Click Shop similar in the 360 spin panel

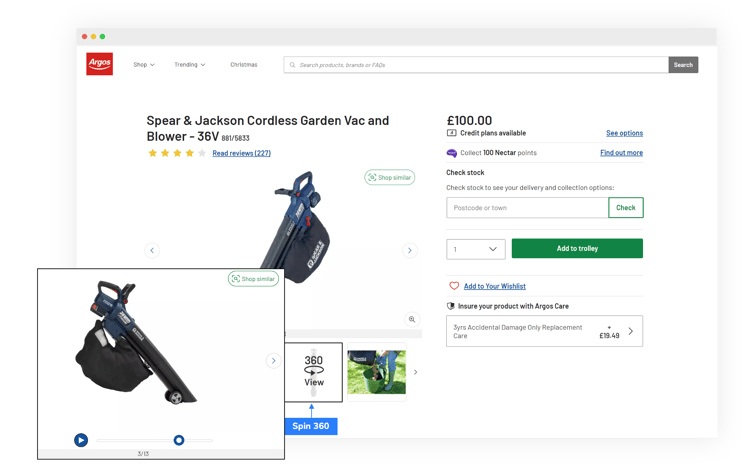(x=253, y=279)
